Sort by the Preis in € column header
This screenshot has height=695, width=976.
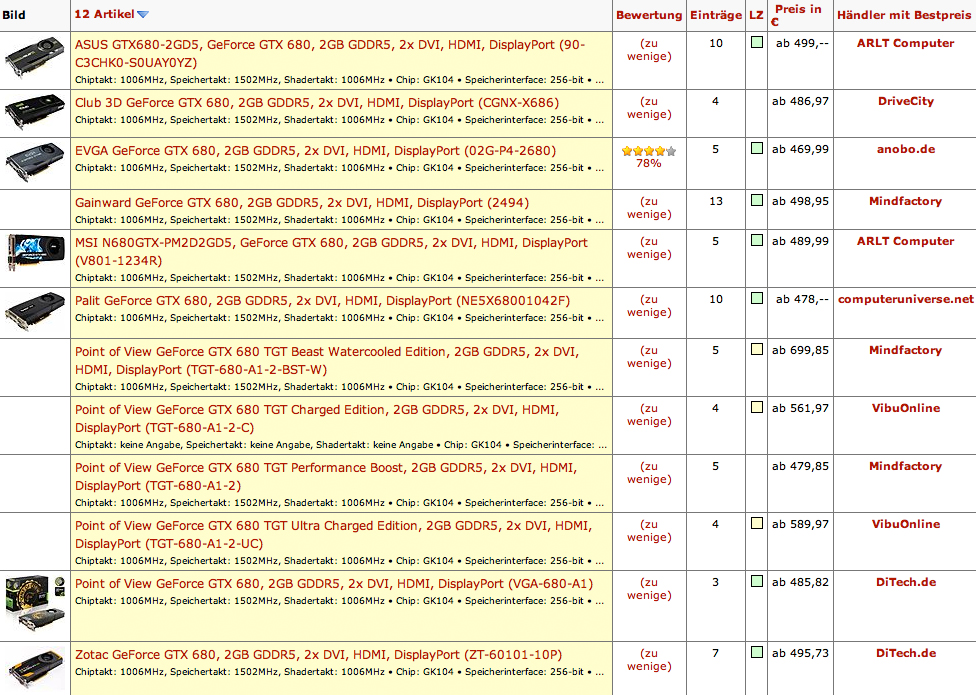point(798,15)
